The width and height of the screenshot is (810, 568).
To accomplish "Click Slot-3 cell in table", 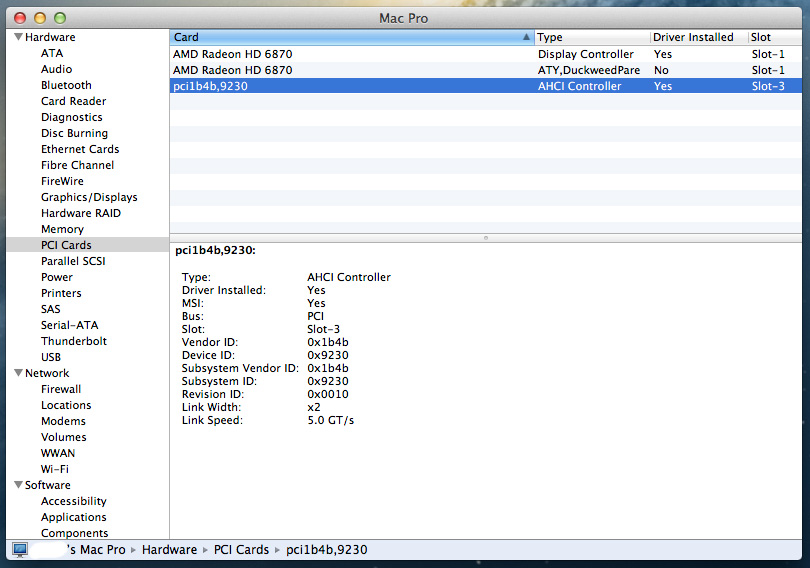I will (x=768, y=86).
